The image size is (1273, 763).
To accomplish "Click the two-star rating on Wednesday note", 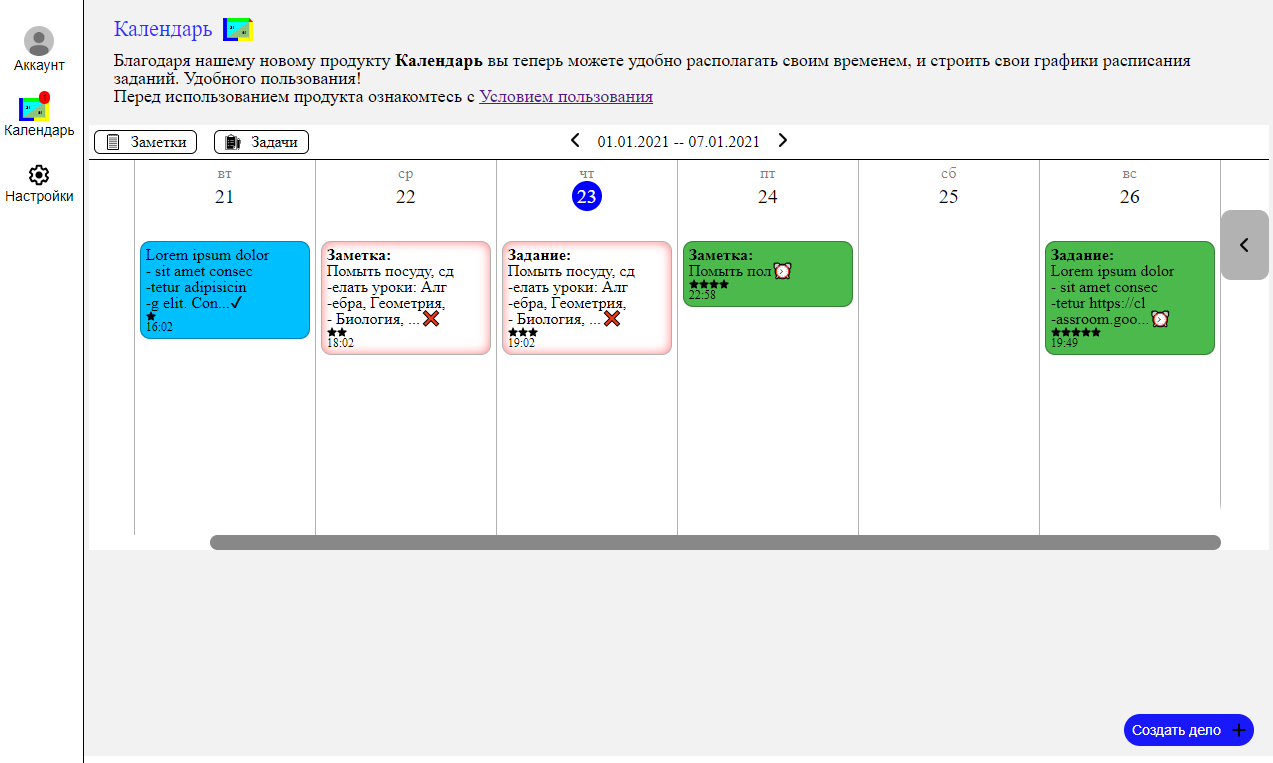I will point(337,332).
